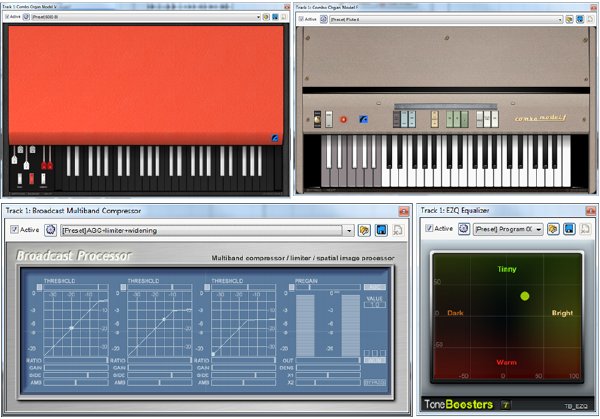Click first band RATIO slider in compressor
The image size is (600, 419).
[x=76, y=360]
